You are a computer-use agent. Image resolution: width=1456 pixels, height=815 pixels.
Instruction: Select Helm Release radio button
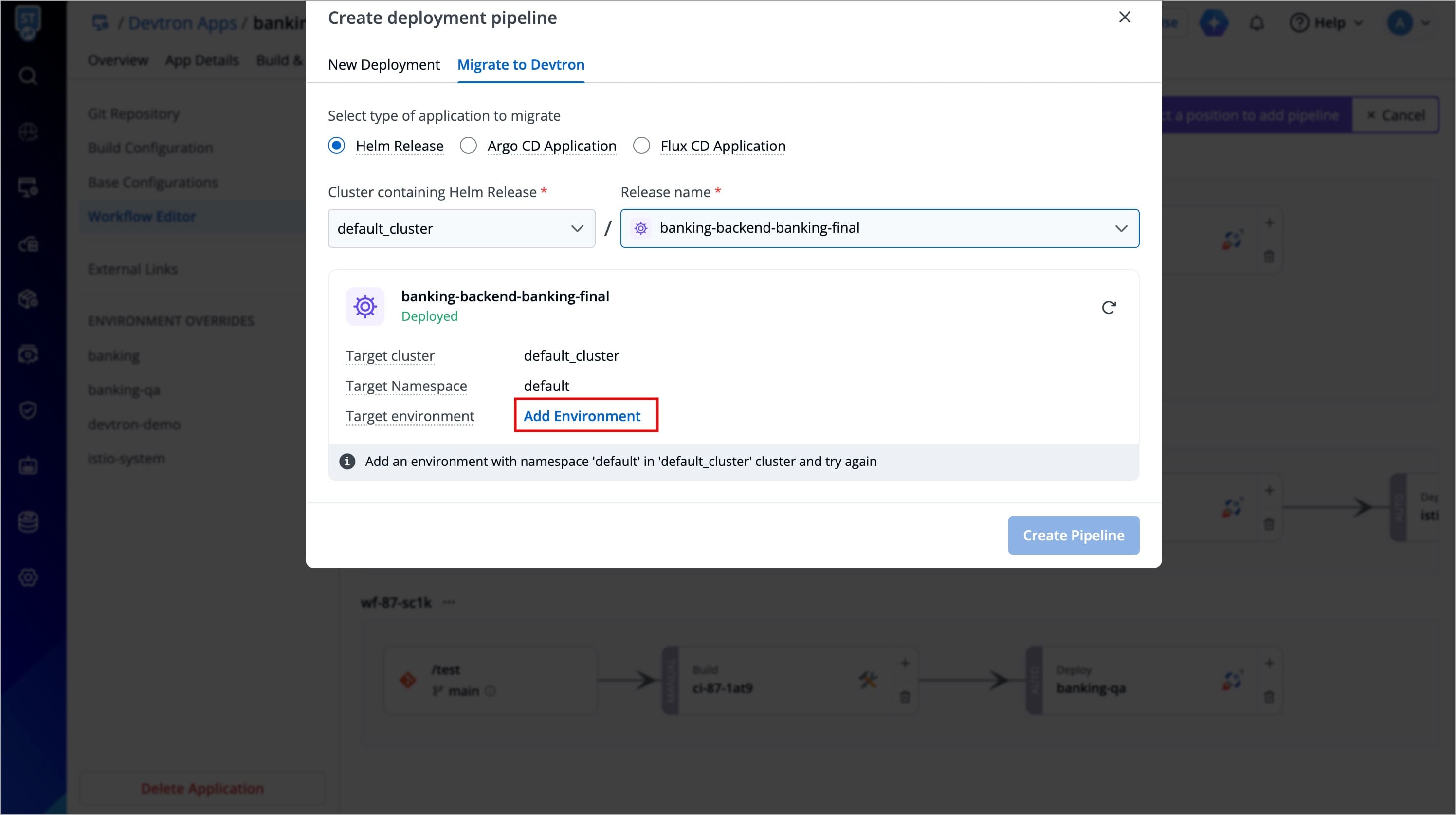tap(336, 146)
